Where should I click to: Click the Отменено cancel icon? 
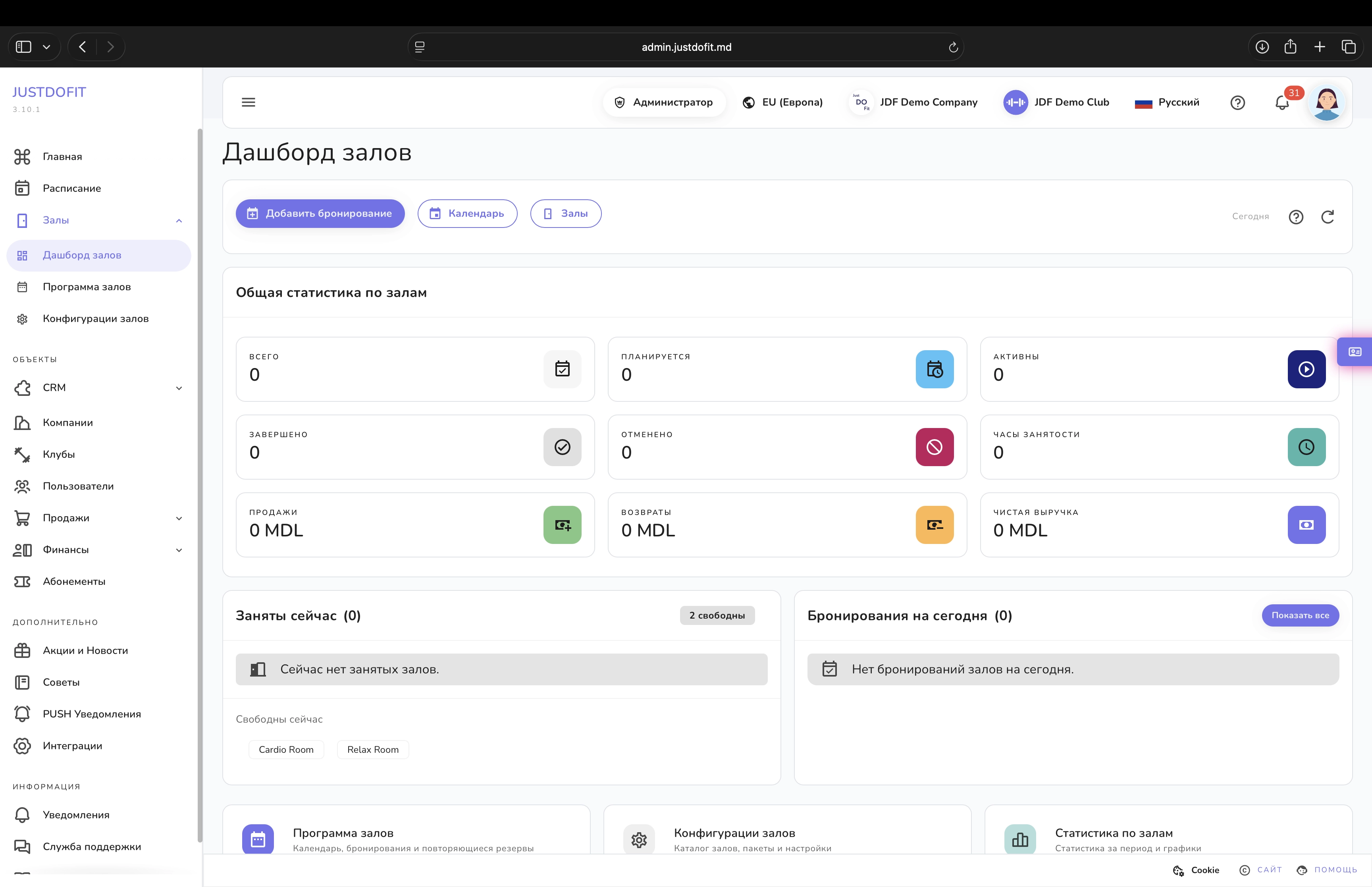(x=935, y=447)
